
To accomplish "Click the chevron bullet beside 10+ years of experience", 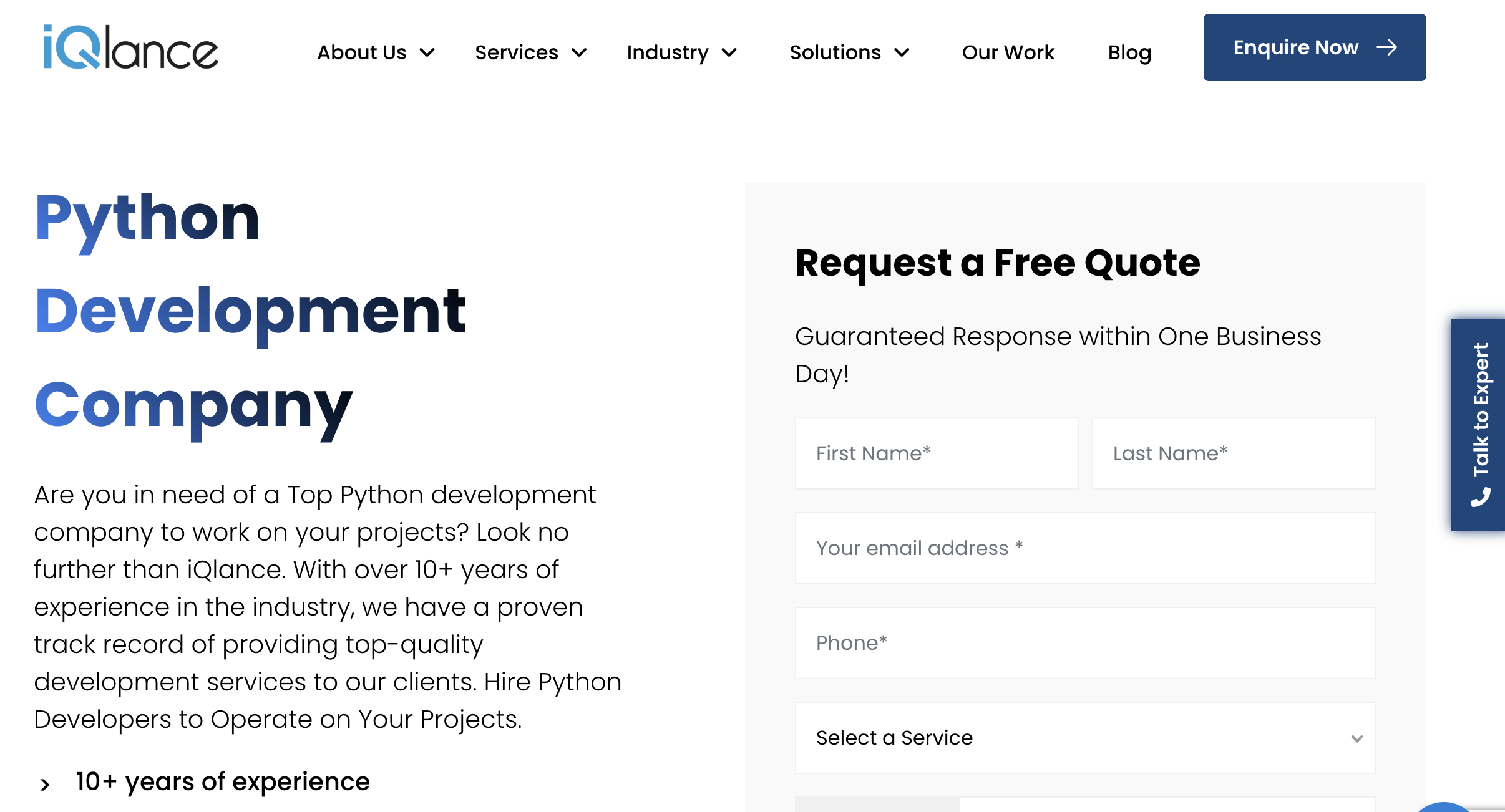I will pyautogui.click(x=45, y=785).
